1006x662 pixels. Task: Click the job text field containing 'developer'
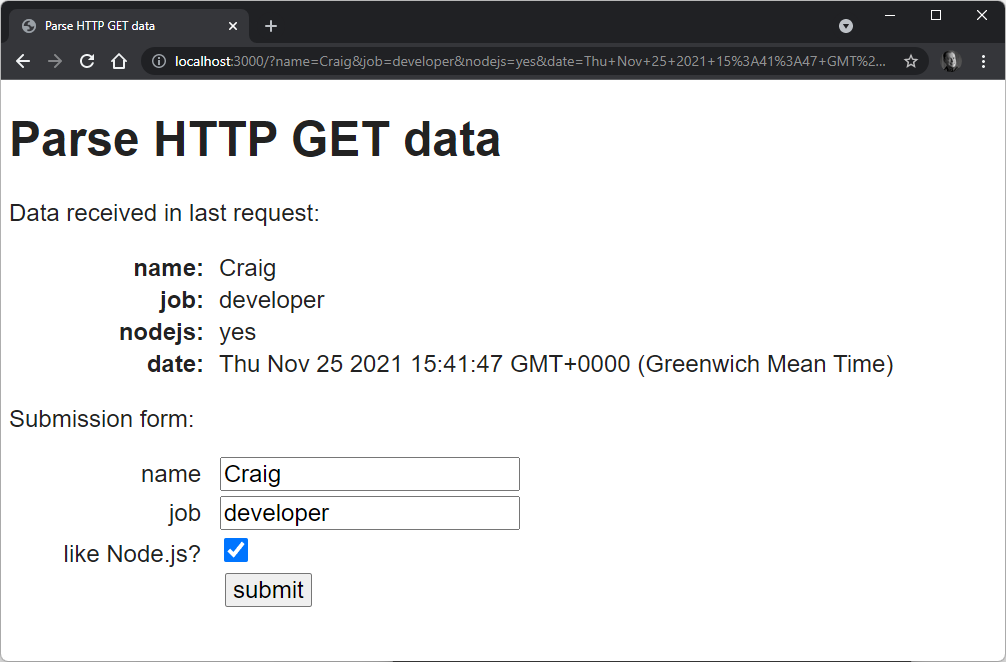coord(368,512)
